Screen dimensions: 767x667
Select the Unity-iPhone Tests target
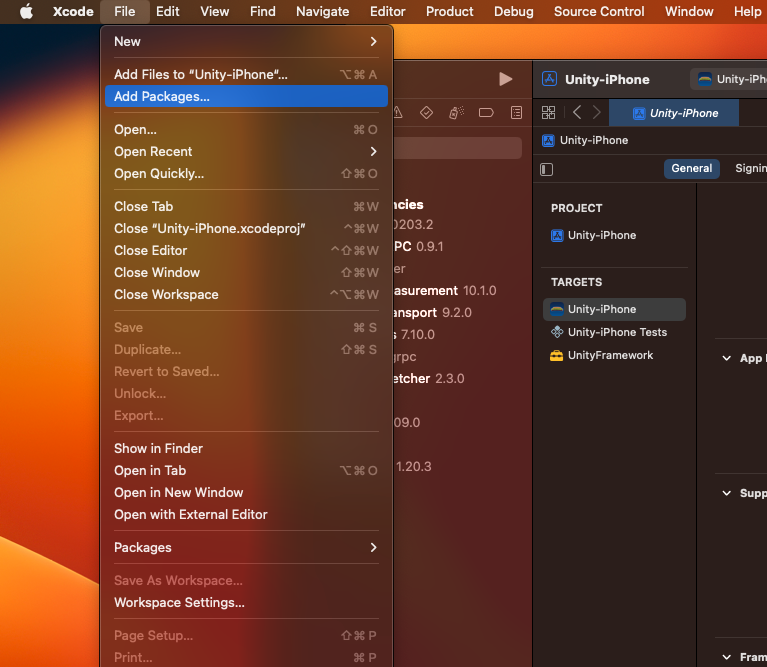pyautogui.click(x=616, y=333)
